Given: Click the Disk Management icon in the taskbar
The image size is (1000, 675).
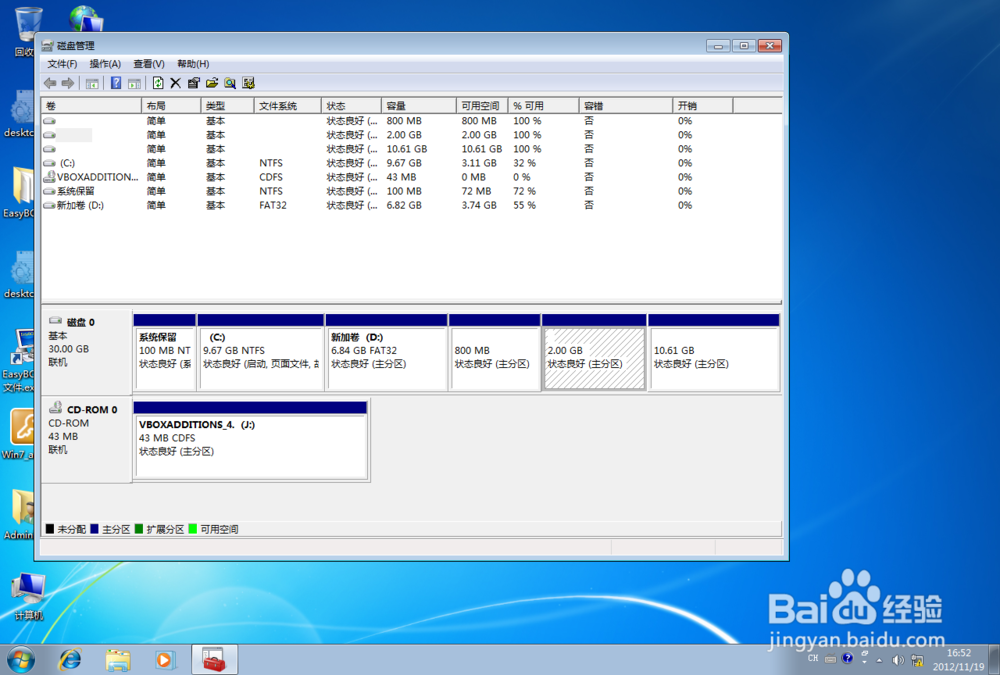Looking at the screenshot, I should (214, 659).
